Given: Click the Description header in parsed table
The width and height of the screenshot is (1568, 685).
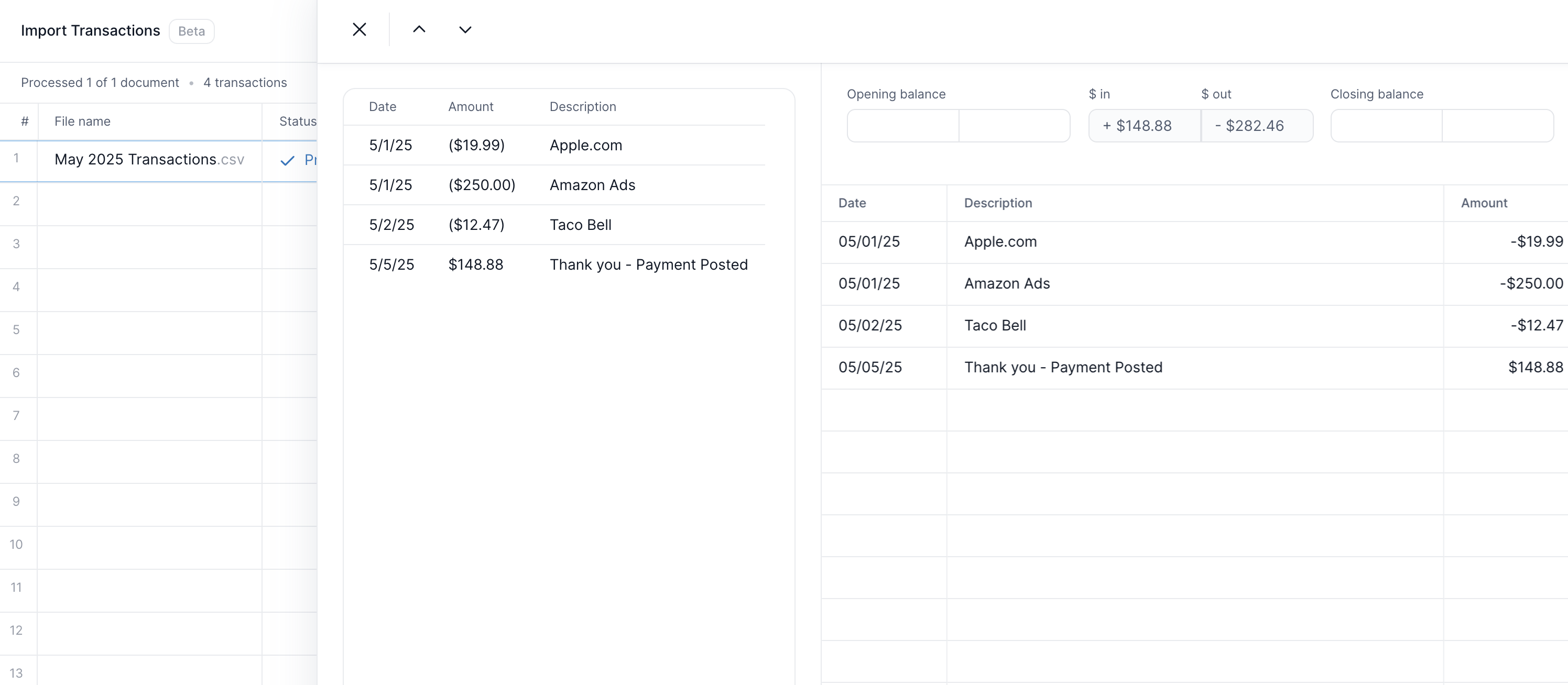Looking at the screenshot, I should pyautogui.click(x=998, y=203).
